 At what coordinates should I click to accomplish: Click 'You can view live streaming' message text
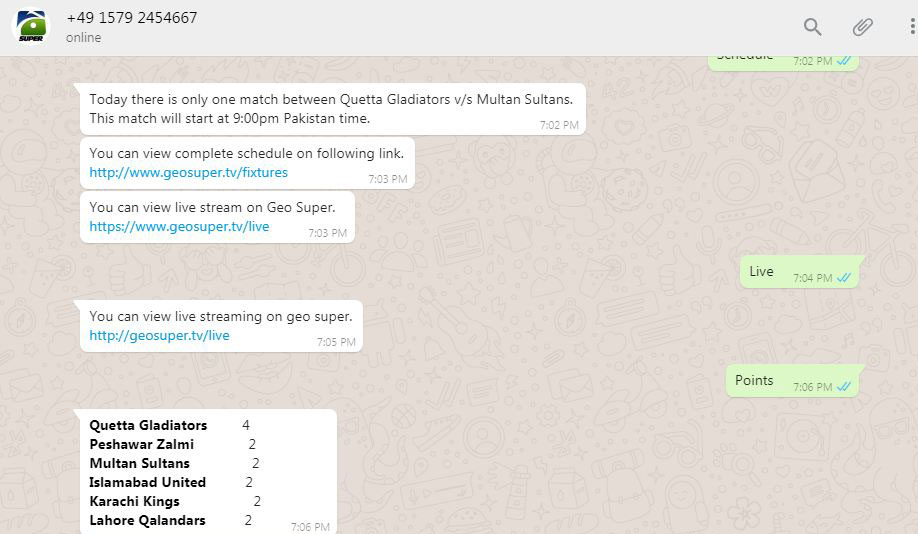pyautogui.click(x=220, y=316)
